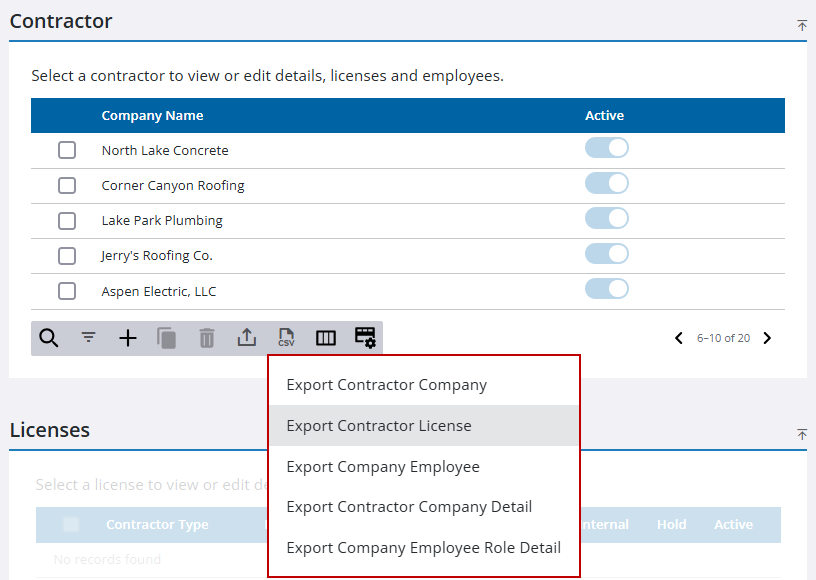Image resolution: width=816 pixels, height=580 pixels.
Task: Click the copy record icon
Action: click(167, 338)
